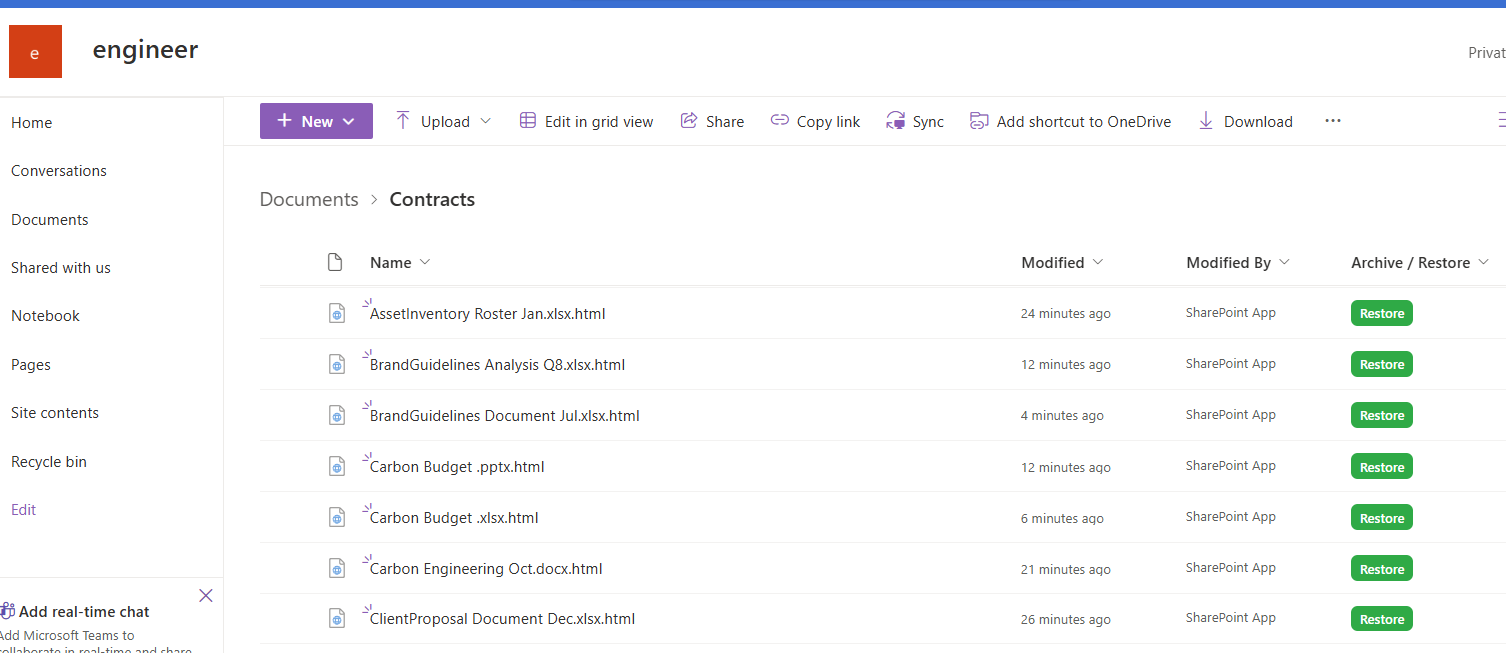Click file type icon in column header
Image resolution: width=1506 pixels, height=653 pixels.
click(336, 263)
